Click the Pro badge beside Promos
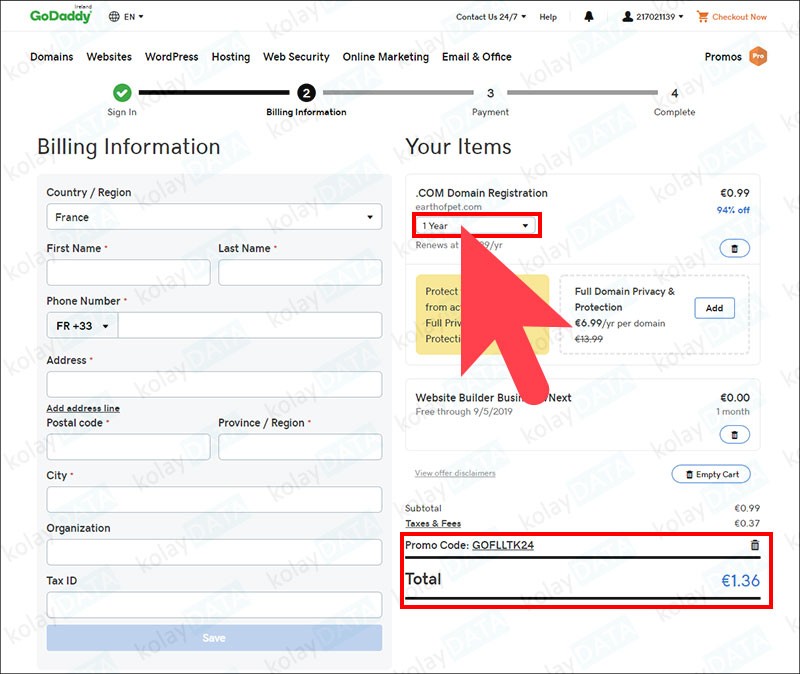 [x=758, y=57]
